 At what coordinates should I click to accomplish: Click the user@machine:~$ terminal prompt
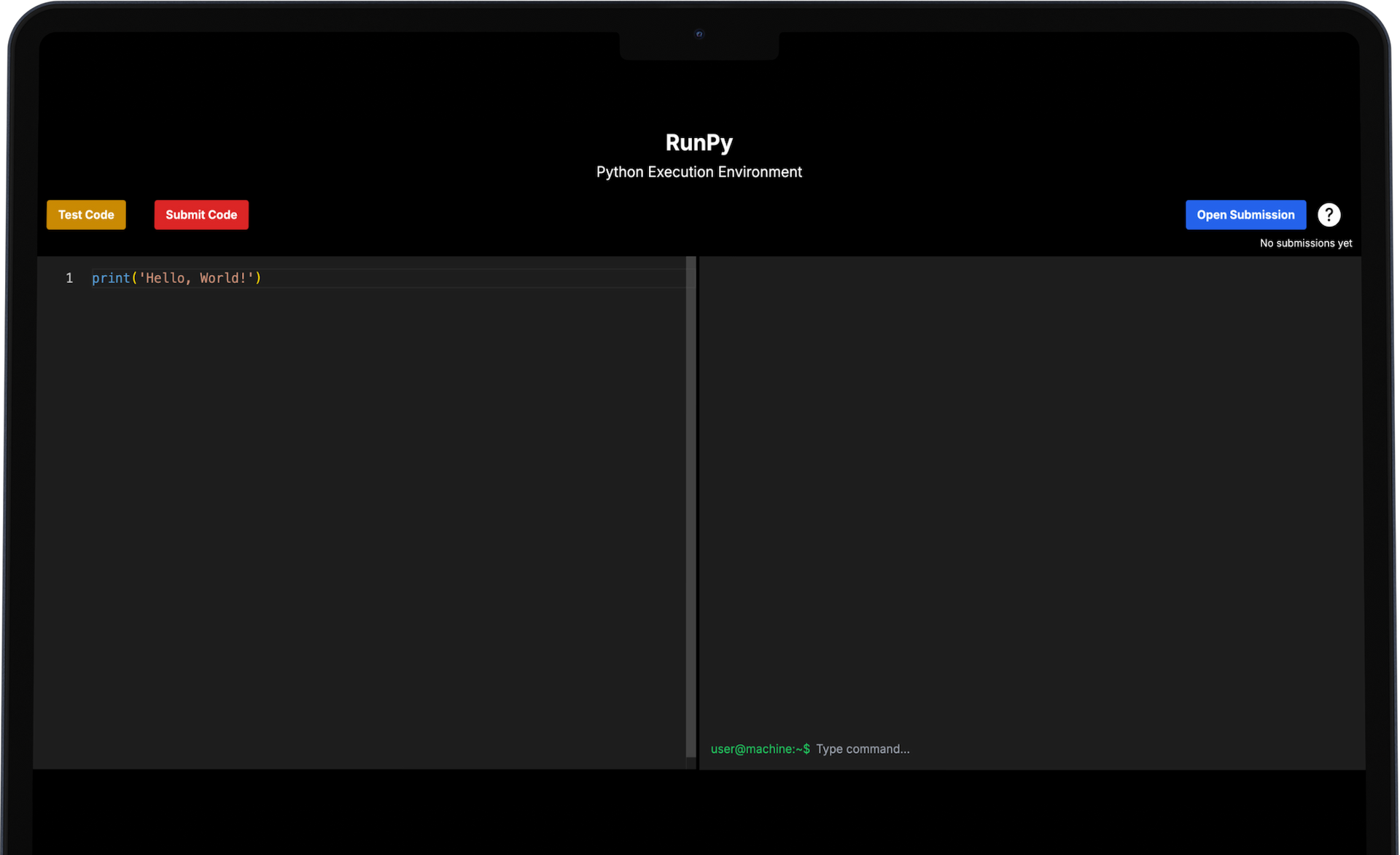[760, 749]
